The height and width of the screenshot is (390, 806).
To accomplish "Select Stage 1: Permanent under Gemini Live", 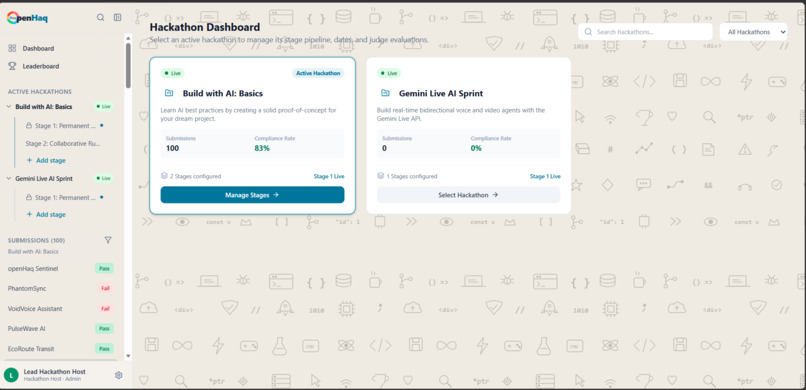I will (65, 197).
